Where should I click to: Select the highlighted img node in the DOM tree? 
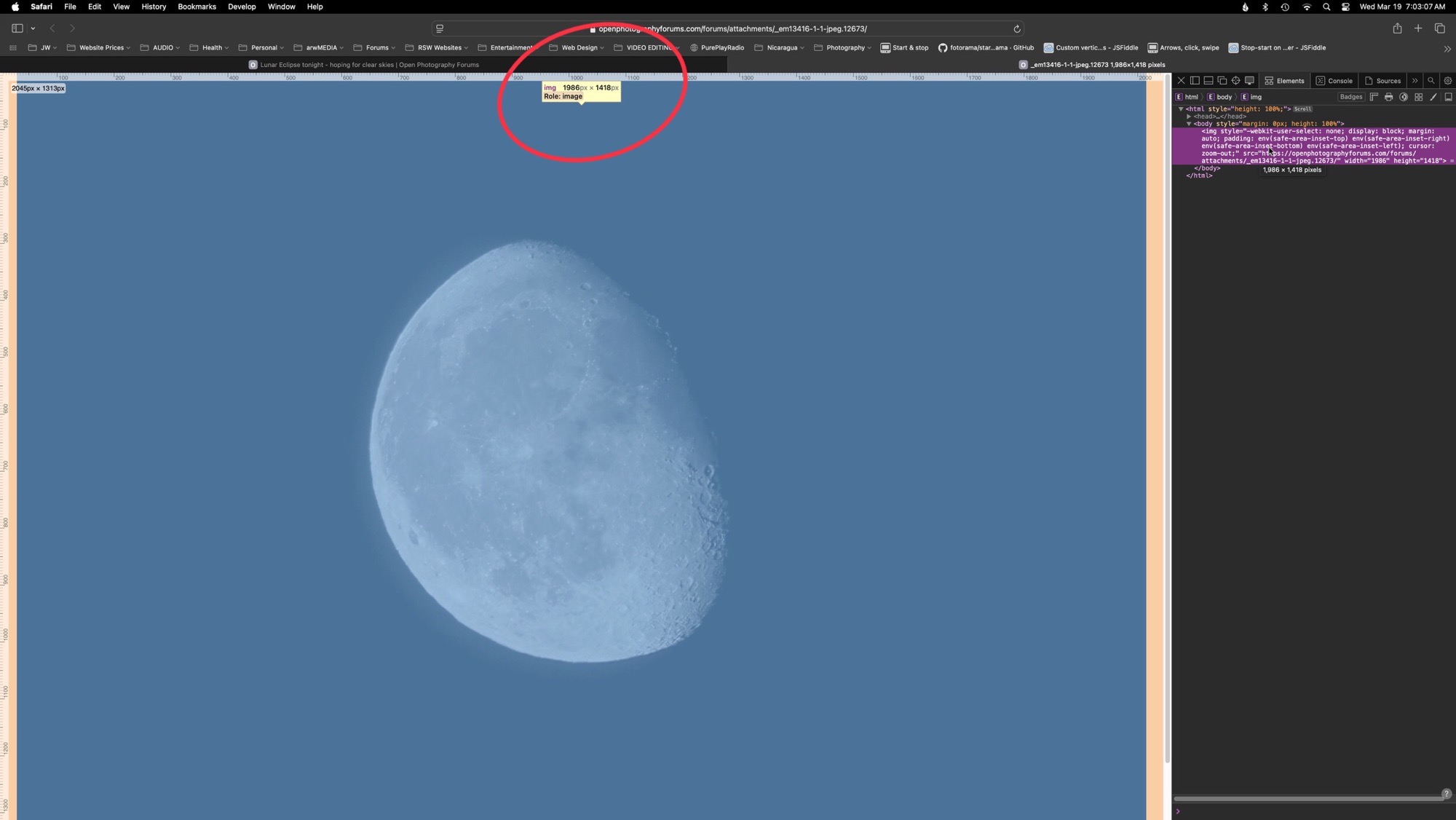[x=1314, y=146]
